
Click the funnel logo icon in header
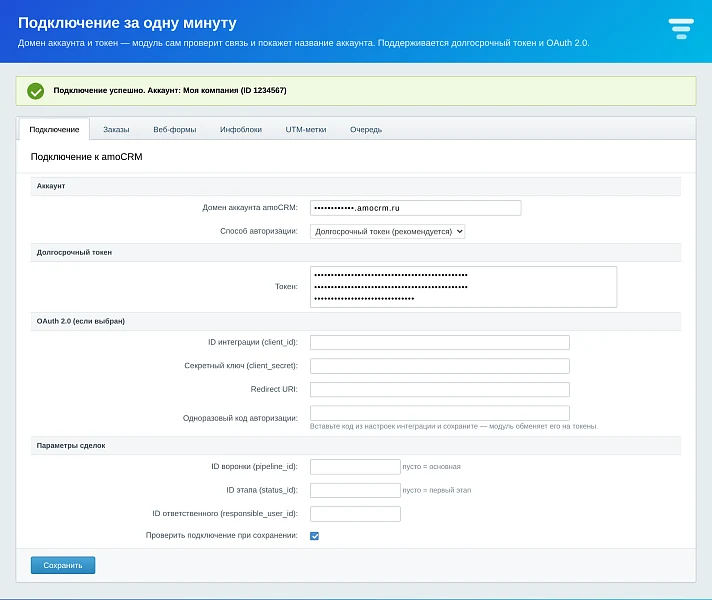(681, 29)
